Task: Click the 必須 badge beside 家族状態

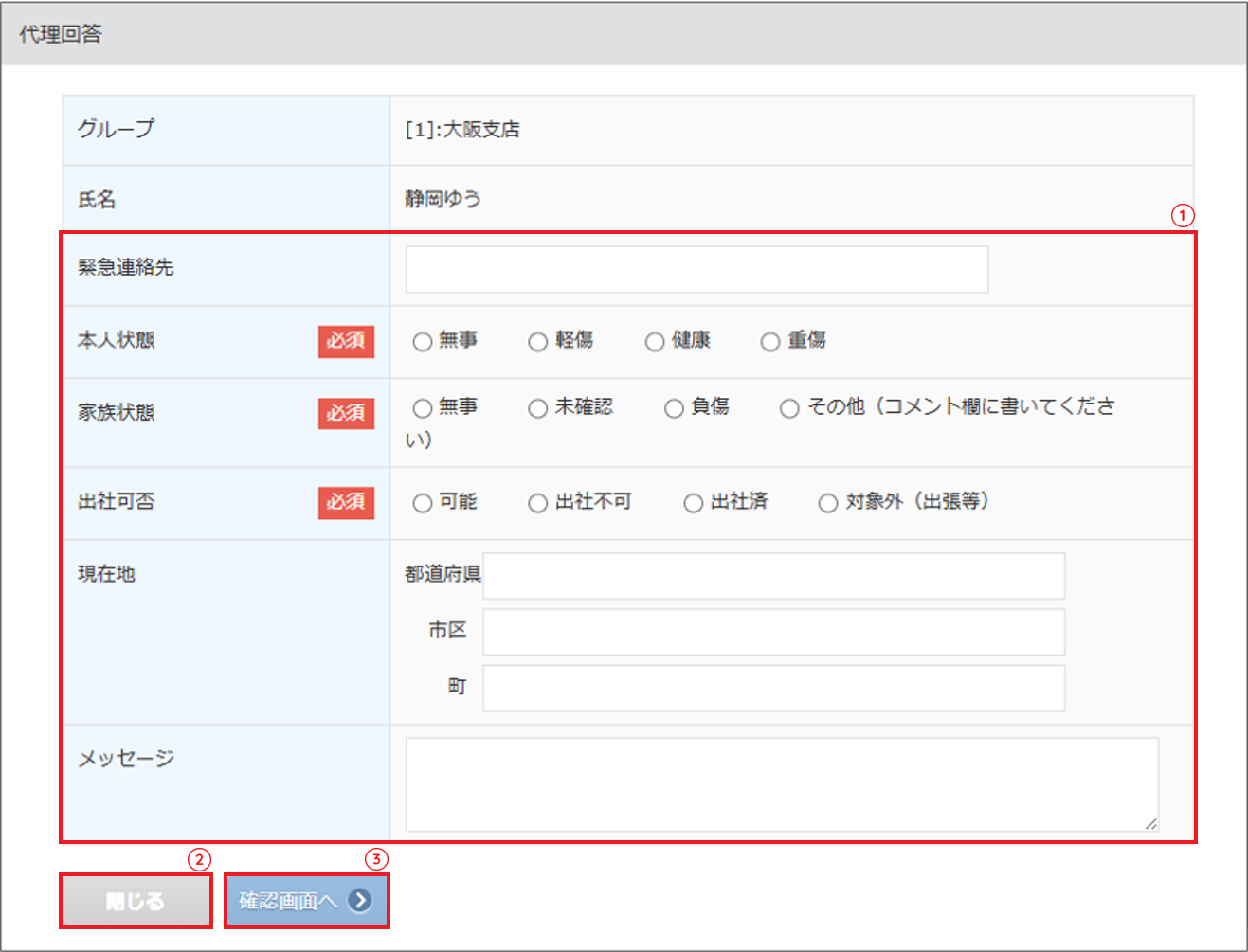Action: point(346,413)
